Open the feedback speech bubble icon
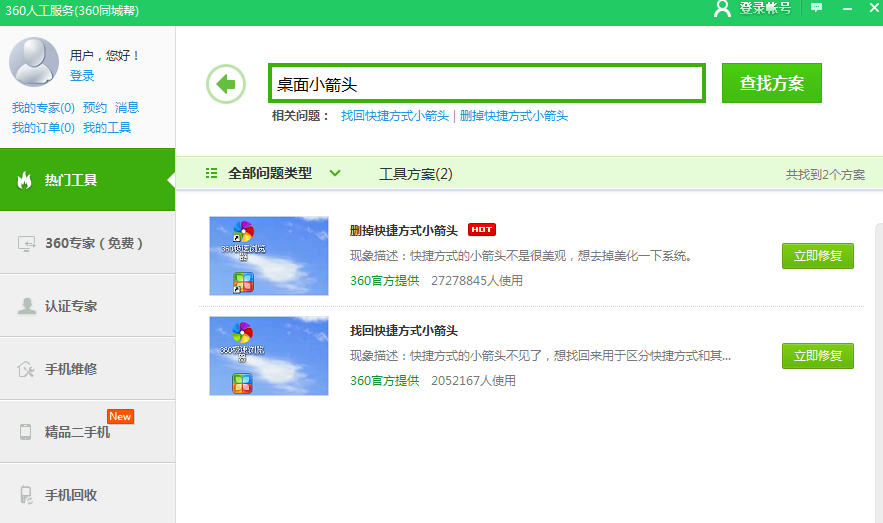883x523 pixels. [x=816, y=7]
